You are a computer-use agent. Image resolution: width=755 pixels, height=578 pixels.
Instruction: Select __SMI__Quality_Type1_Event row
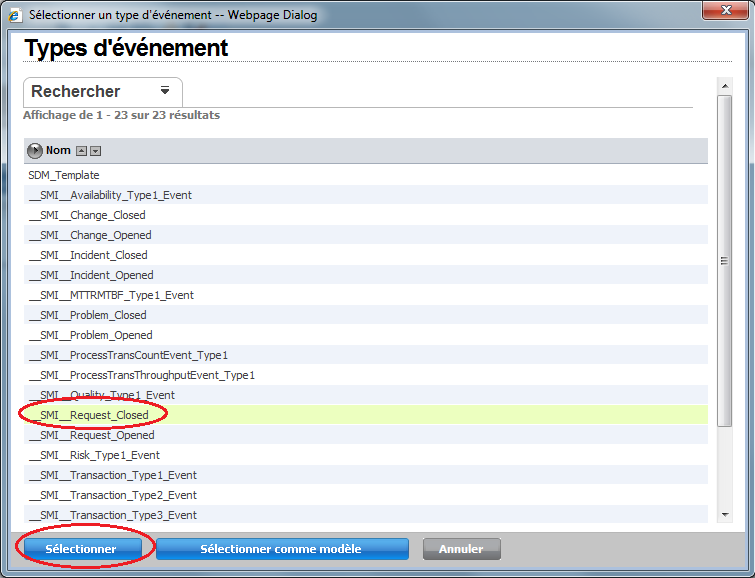[366, 395]
